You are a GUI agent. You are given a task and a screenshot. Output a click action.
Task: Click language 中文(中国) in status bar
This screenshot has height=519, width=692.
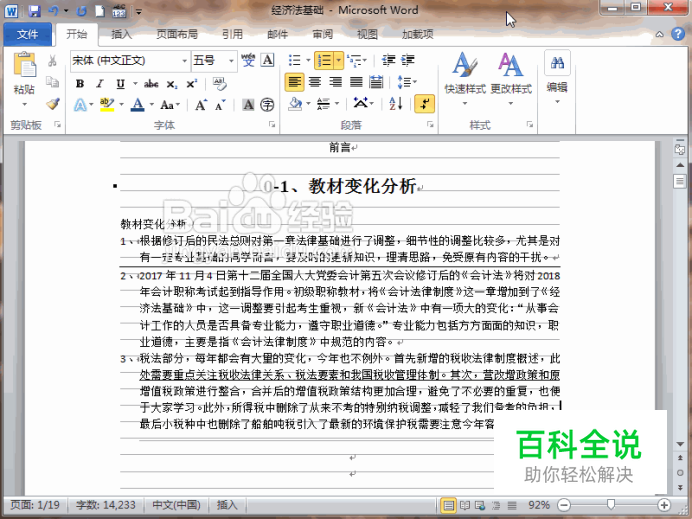[176, 505]
